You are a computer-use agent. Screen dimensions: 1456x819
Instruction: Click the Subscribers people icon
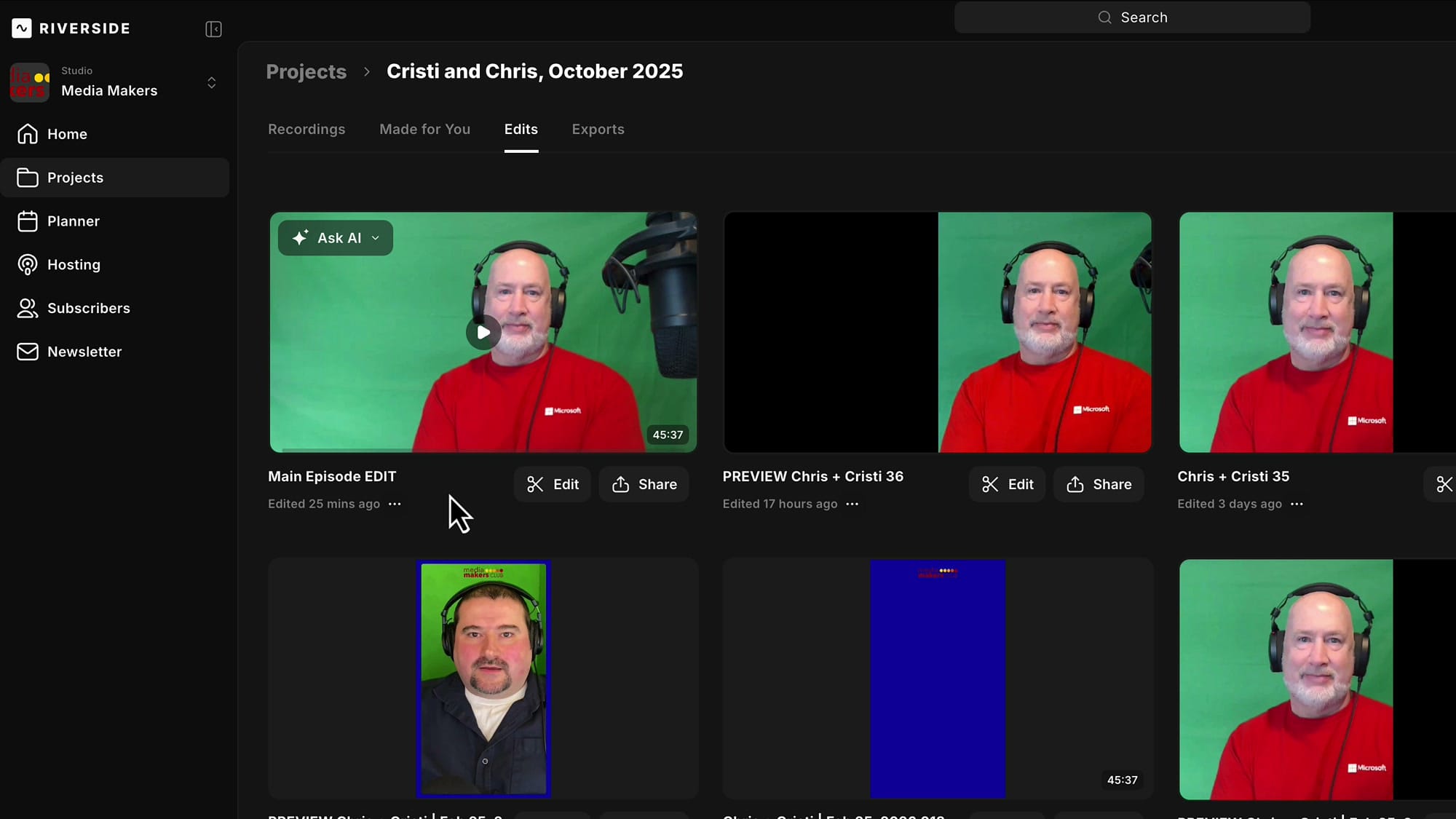click(28, 309)
